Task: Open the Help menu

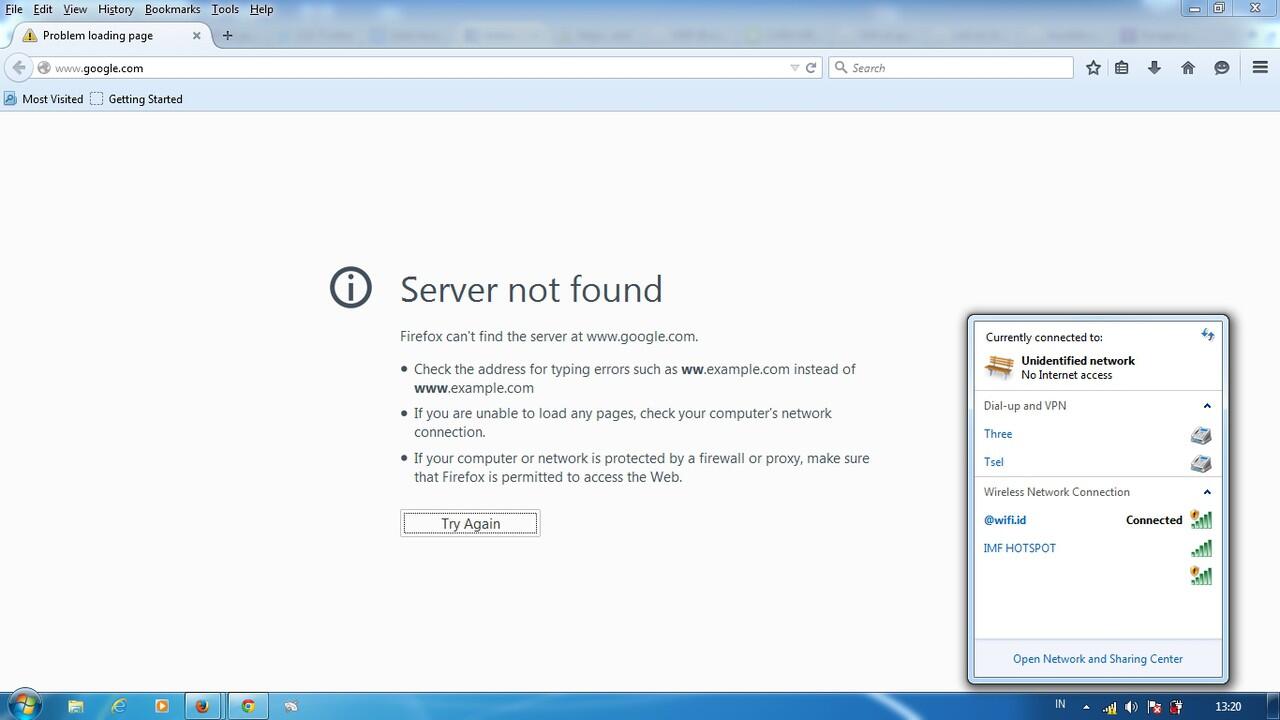Action: click(x=261, y=9)
